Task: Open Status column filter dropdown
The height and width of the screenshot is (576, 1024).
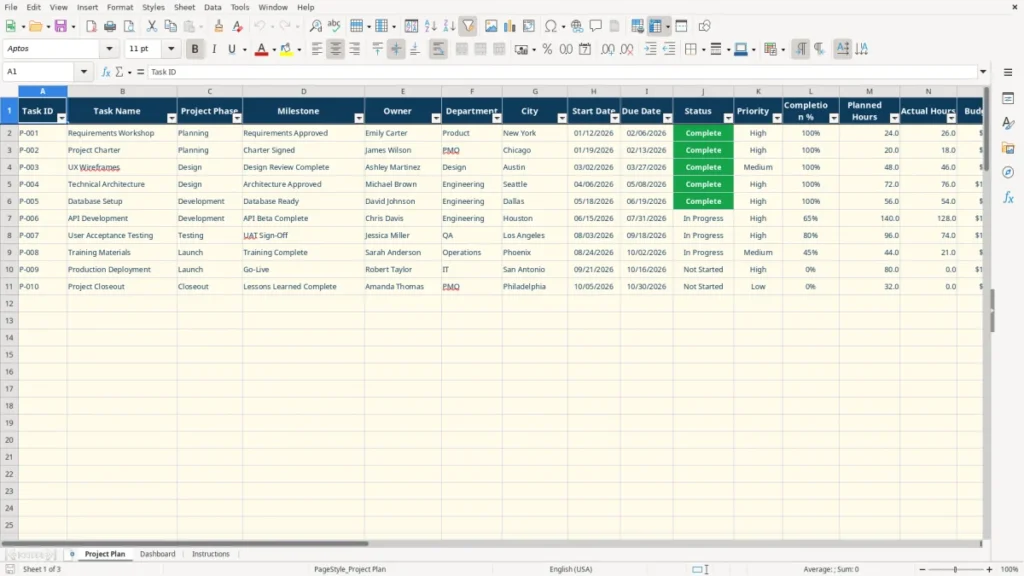Action: coord(728,118)
